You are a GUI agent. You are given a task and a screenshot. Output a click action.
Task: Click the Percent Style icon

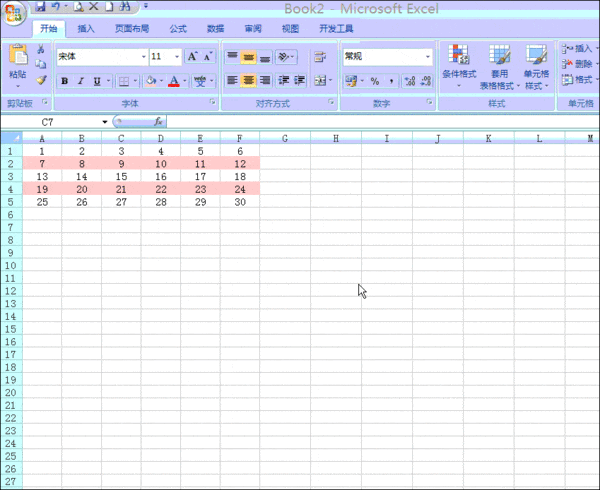click(x=374, y=81)
